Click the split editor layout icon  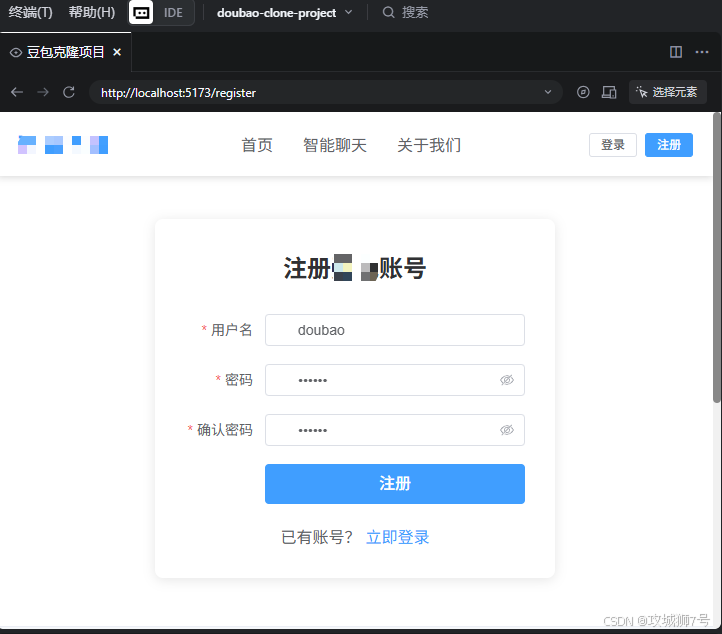tap(676, 52)
